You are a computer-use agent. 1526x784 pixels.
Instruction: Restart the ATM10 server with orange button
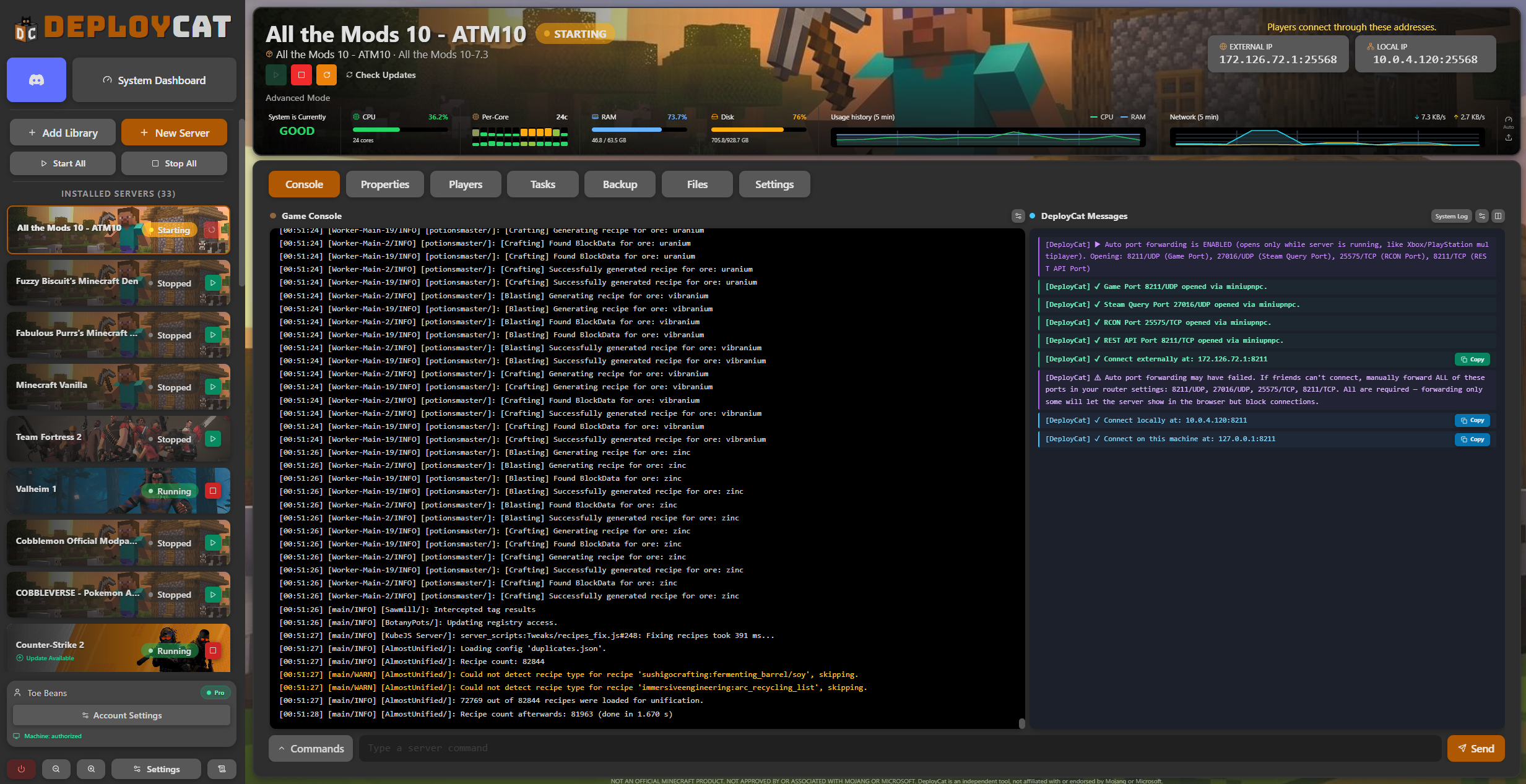[x=327, y=75]
